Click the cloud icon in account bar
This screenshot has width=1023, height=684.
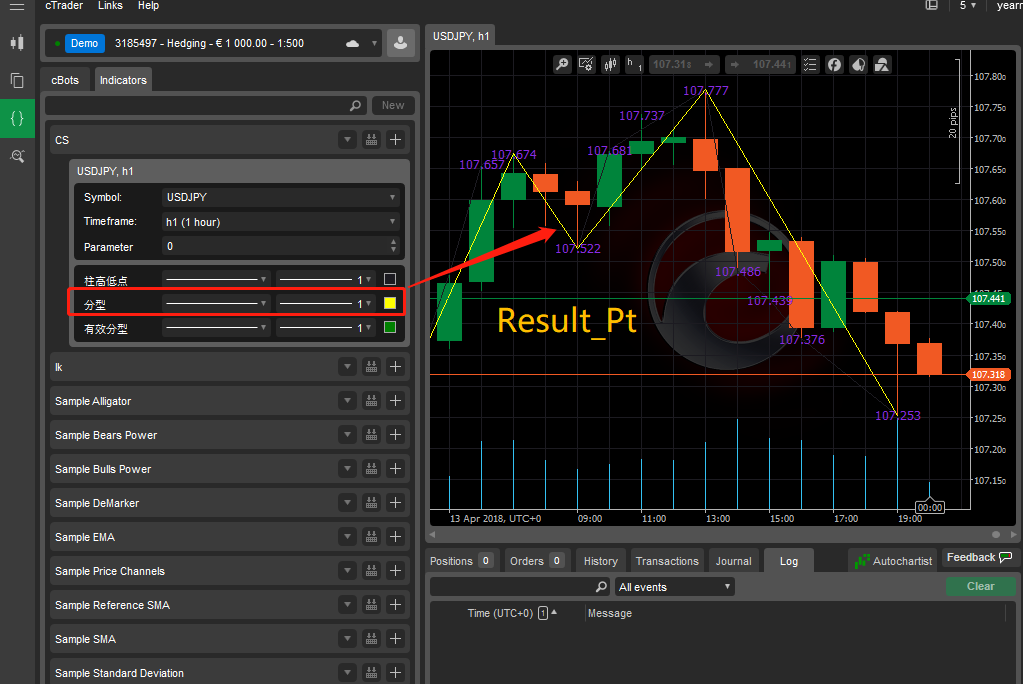[x=352, y=44]
